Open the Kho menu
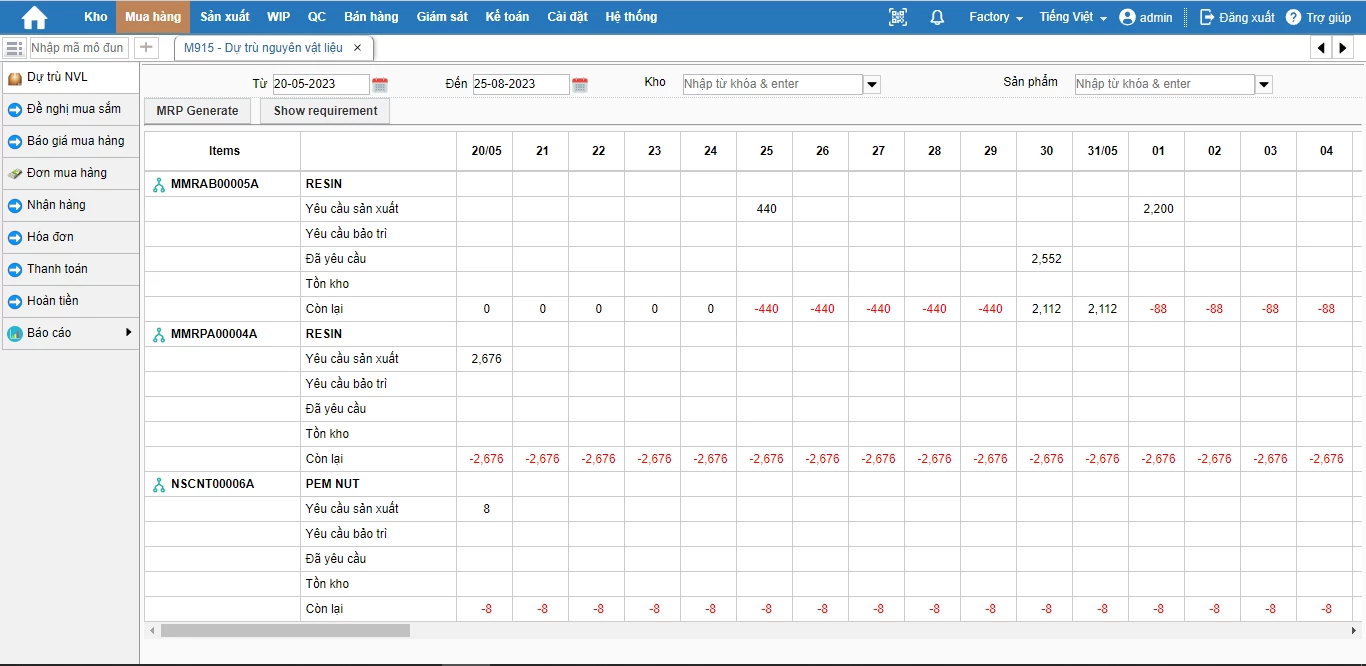1366x666 pixels. point(96,17)
